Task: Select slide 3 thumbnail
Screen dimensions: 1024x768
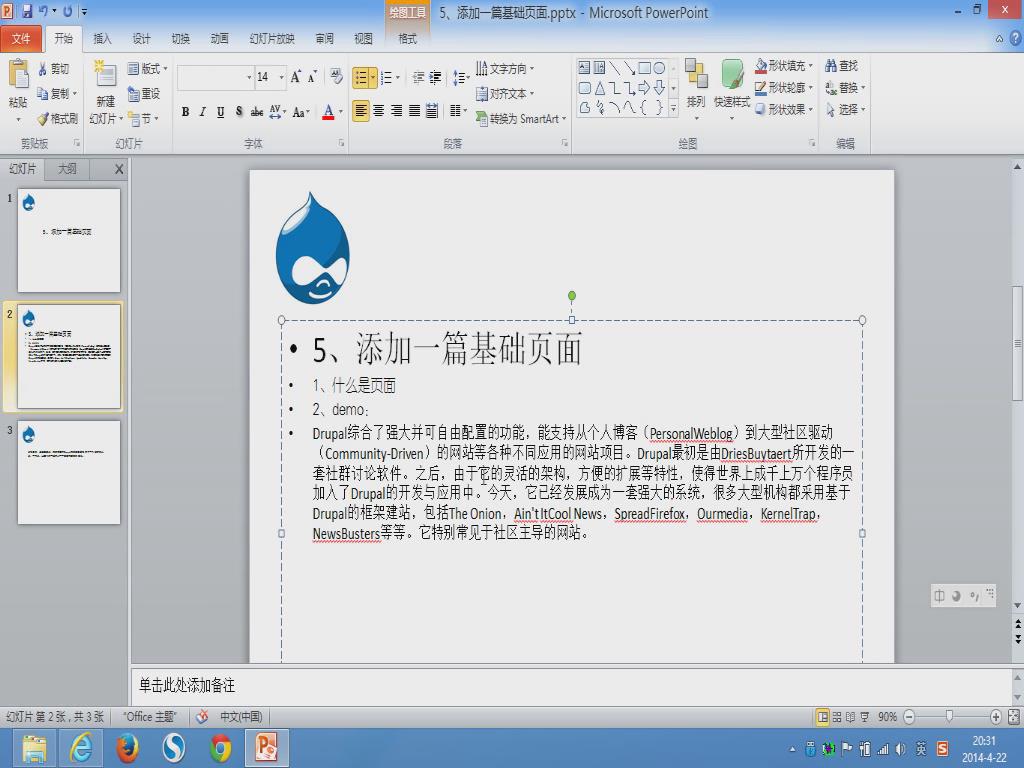Action: 69,472
